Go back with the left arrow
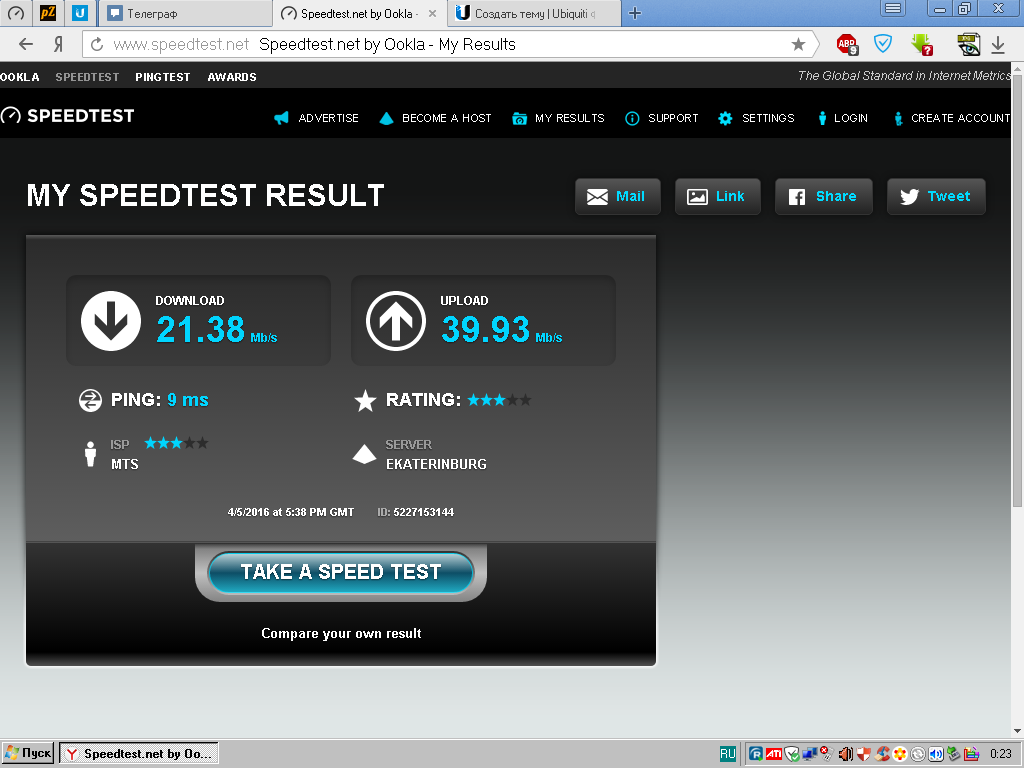Screen dimensions: 1024x768 (x=25, y=44)
